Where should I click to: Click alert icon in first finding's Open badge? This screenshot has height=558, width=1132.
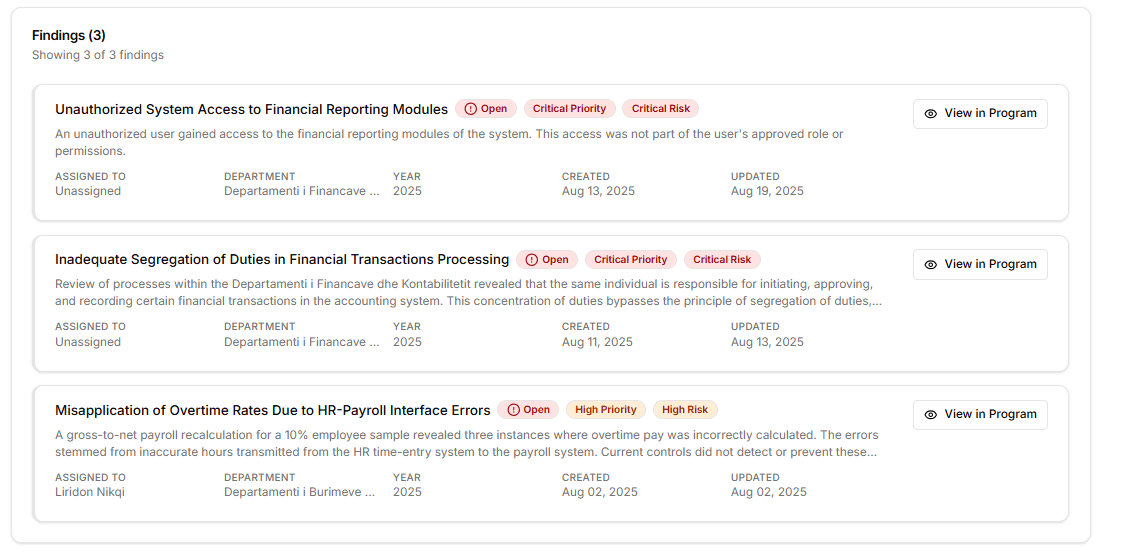click(x=471, y=109)
